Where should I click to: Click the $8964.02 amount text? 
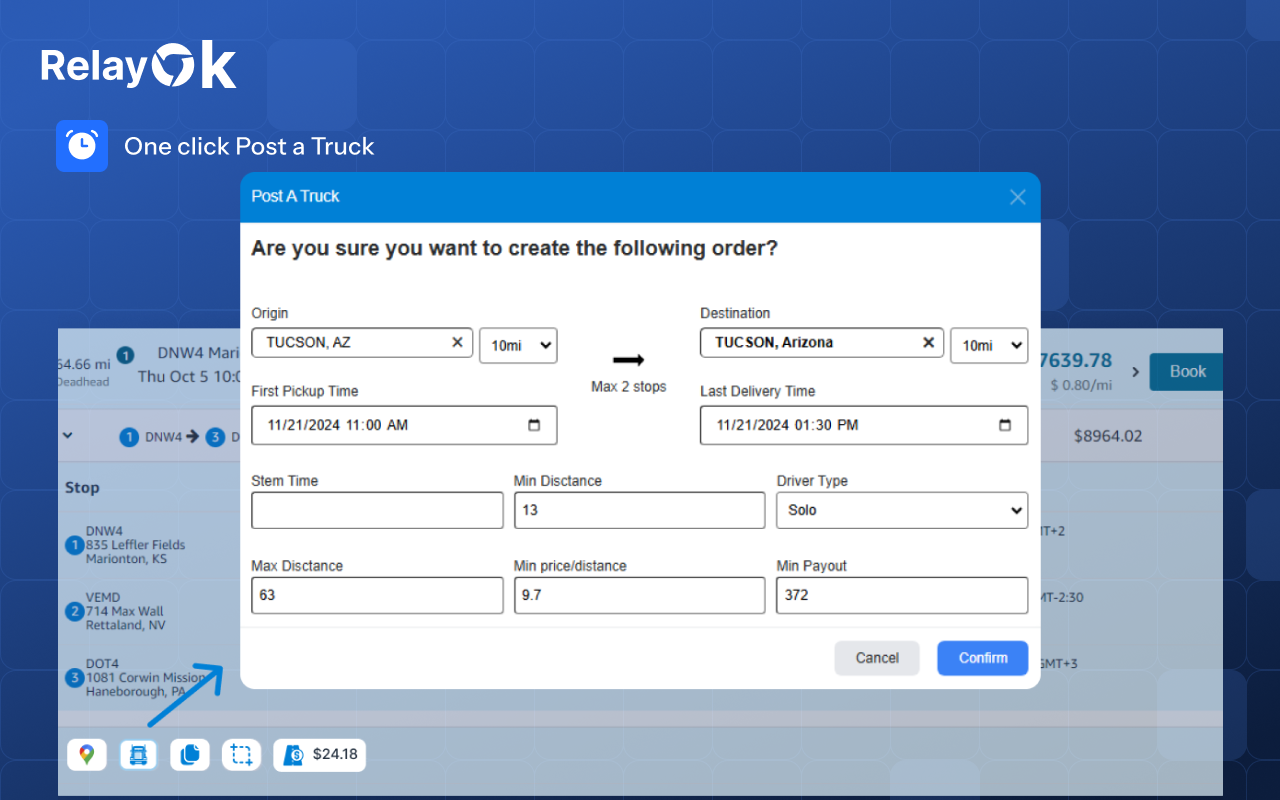coord(1108,436)
